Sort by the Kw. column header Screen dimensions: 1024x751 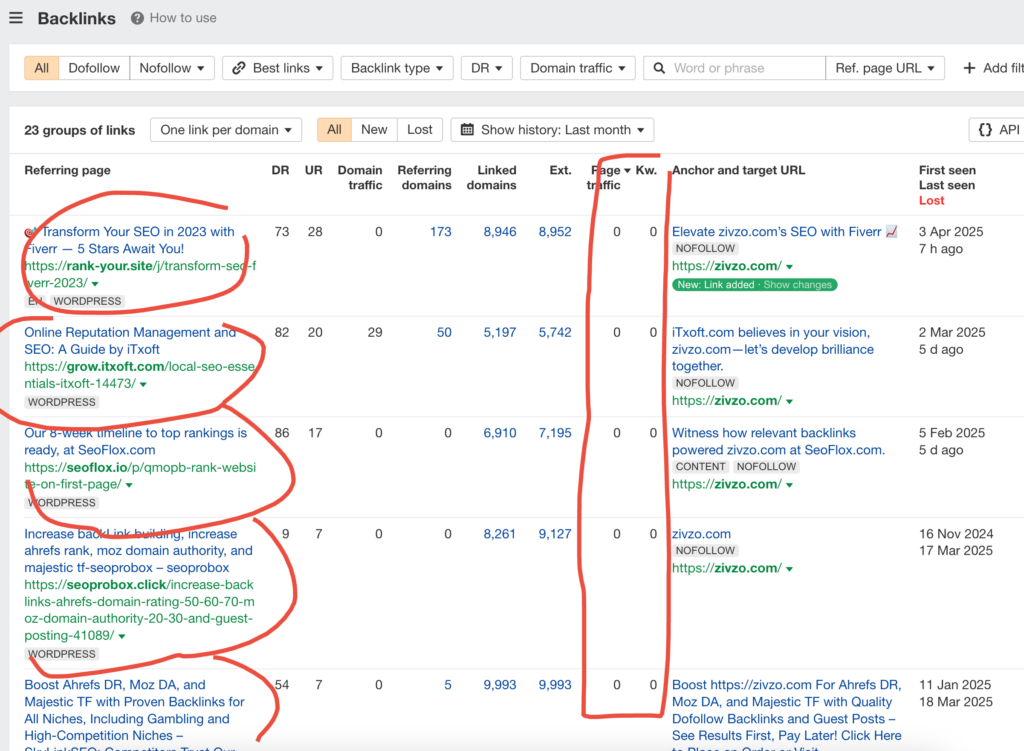[647, 170]
